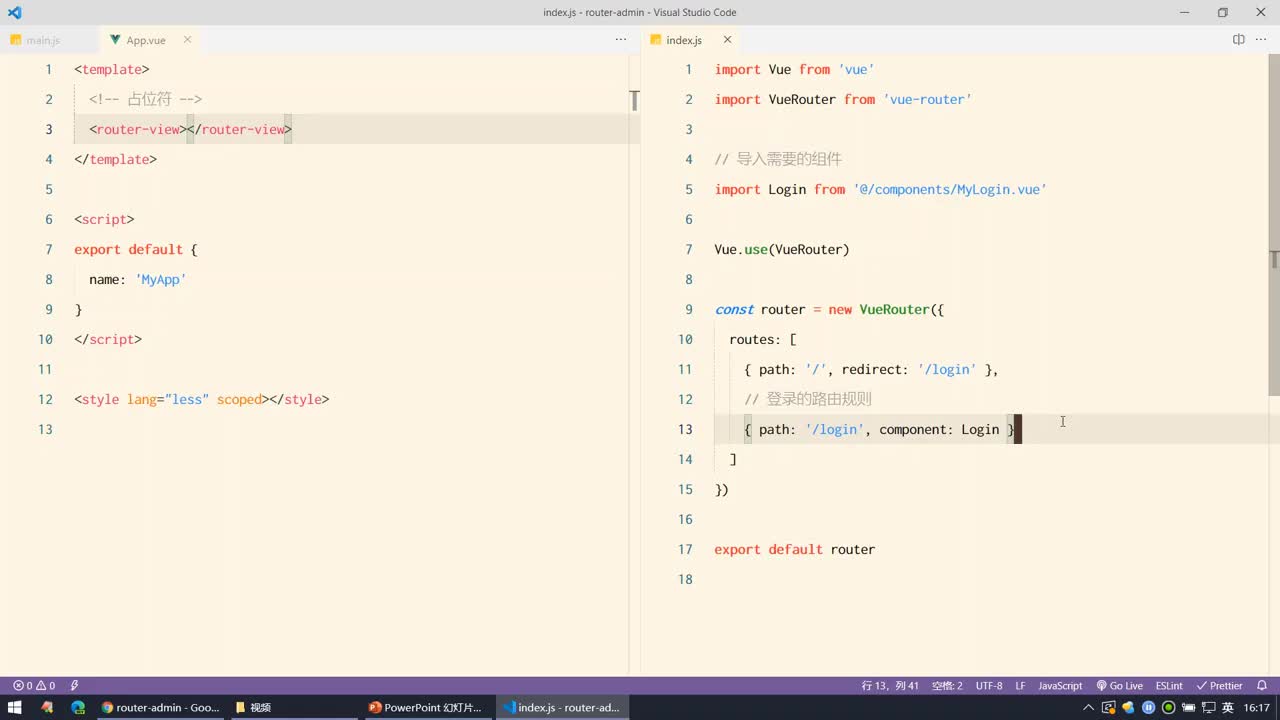Open the clock showing 16:17
The height and width of the screenshot is (720, 1280).
pos(1257,707)
